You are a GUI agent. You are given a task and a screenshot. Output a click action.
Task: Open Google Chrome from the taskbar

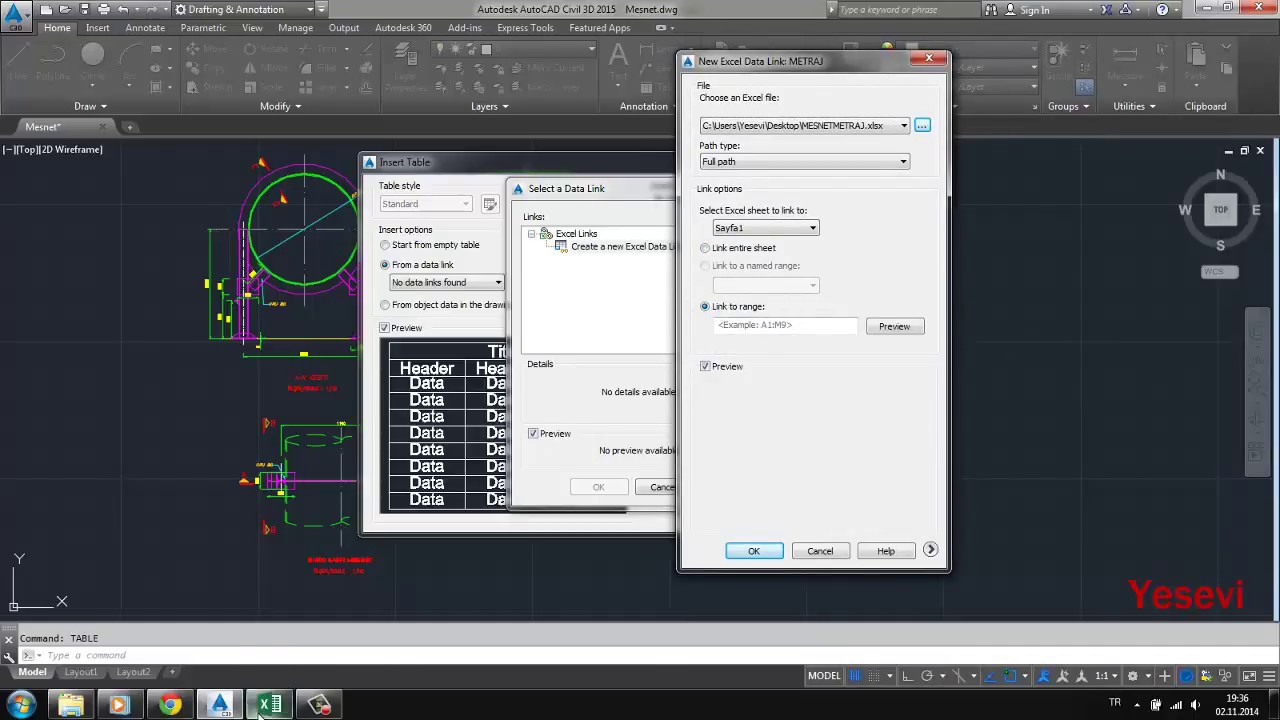(x=170, y=704)
